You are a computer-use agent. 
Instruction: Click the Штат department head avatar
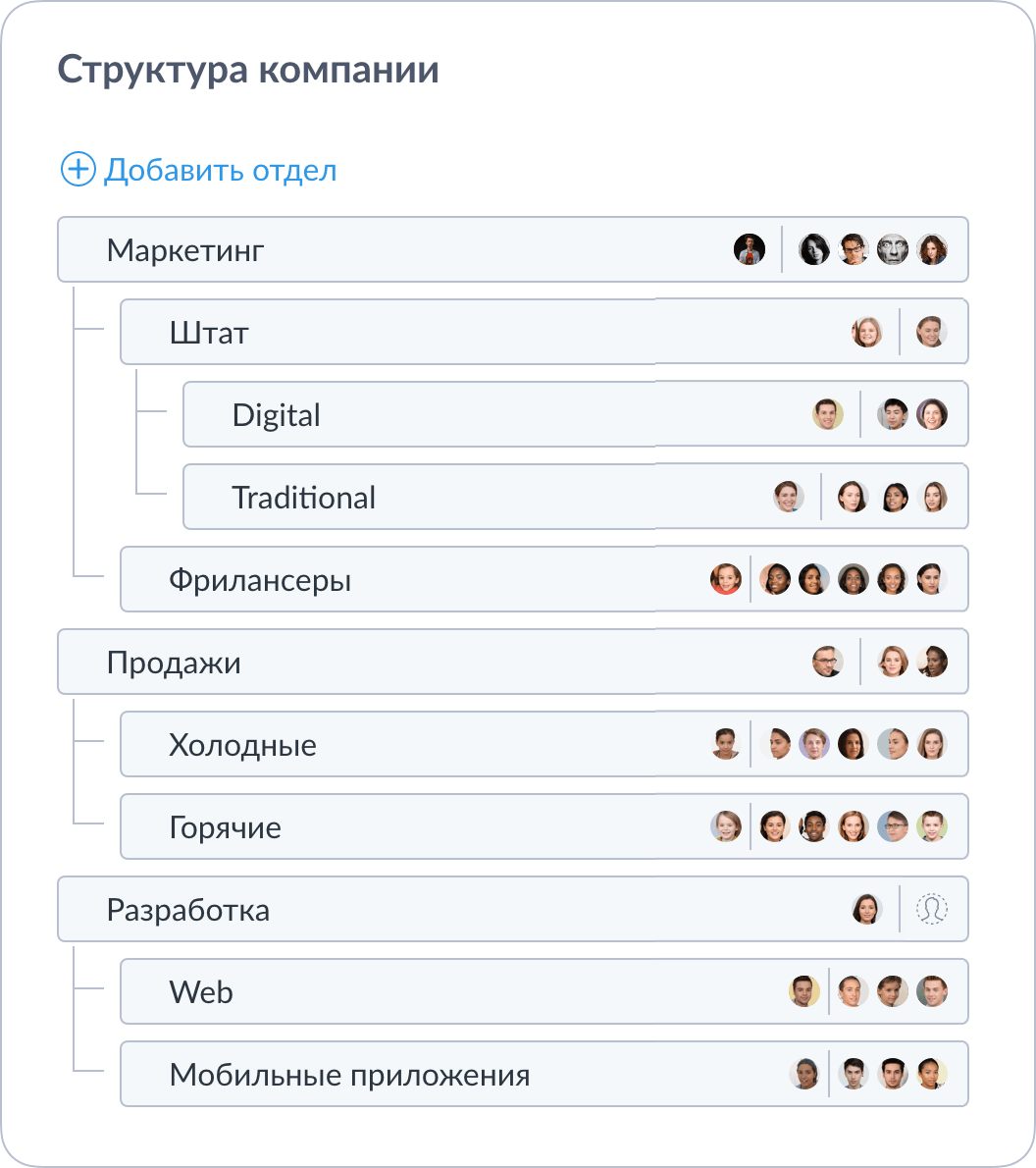(867, 332)
